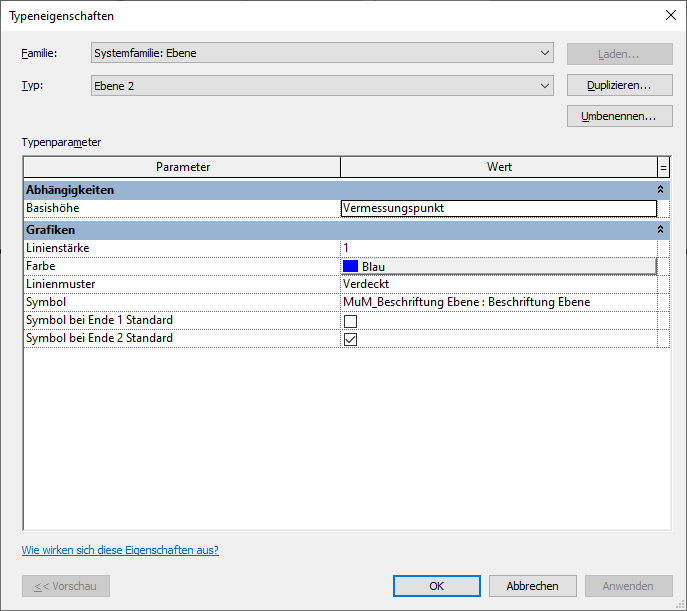Enable Symbol bei Ende 1 Standard checkbox
The width and height of the screenshot is (687, 611).
pos(350,321)
